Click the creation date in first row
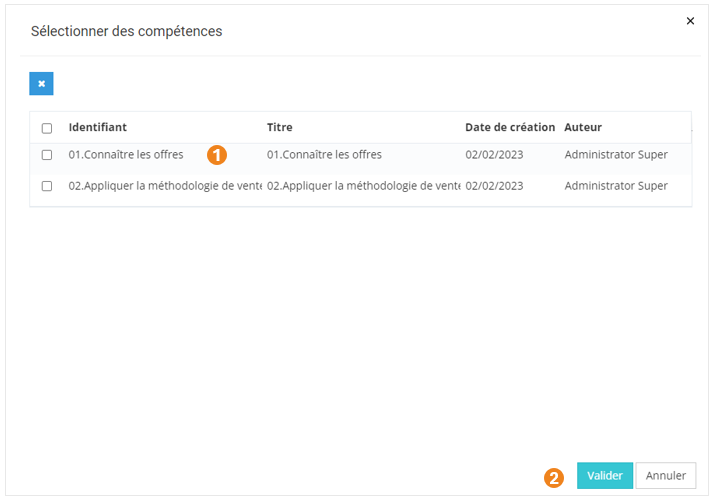Screen dimensions: 711x498 pyautogui.click(x=494, y=155)
